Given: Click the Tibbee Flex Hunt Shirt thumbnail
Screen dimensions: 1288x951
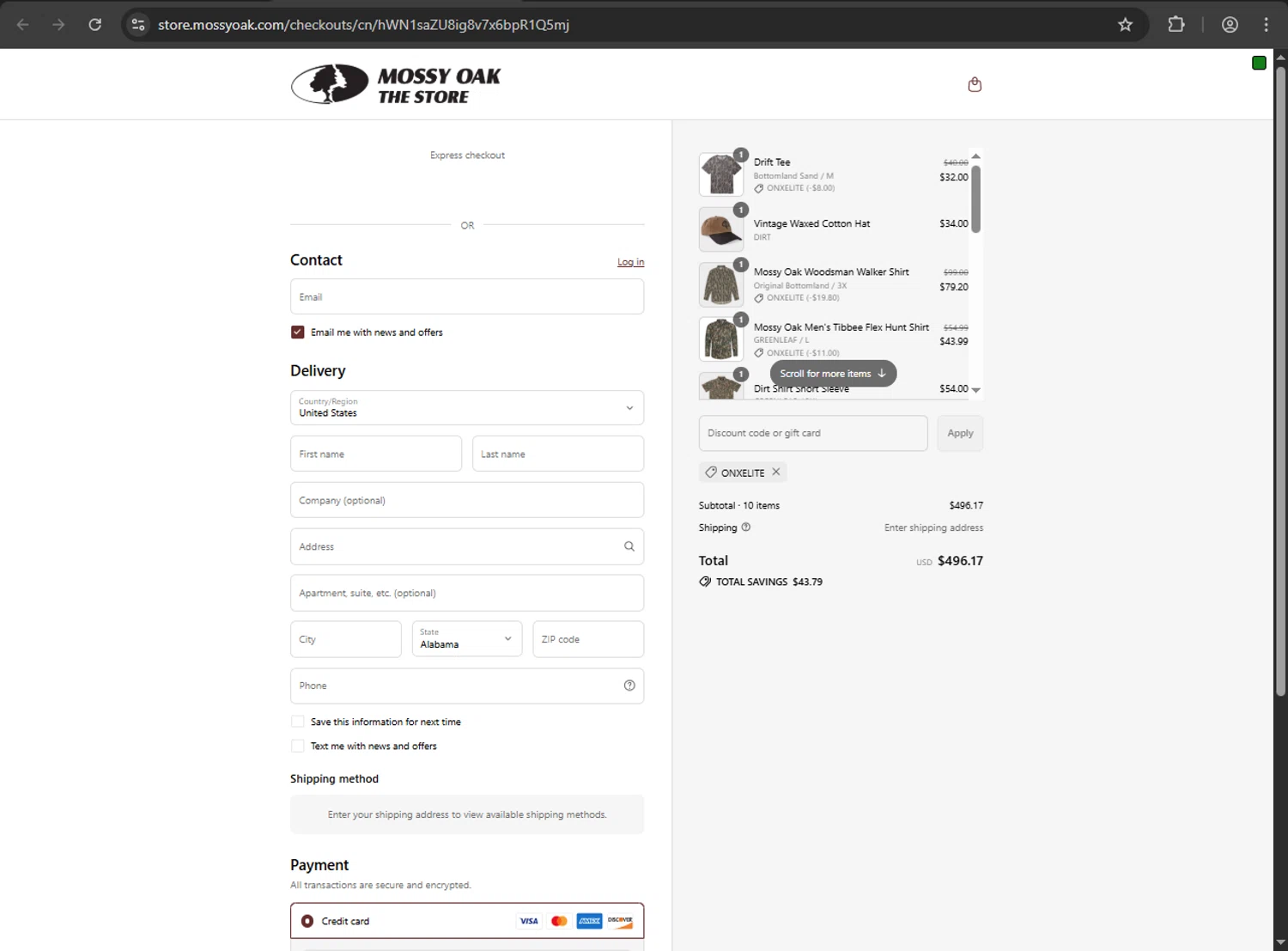Looking at the screenshot, I should [x=721, y=339].
